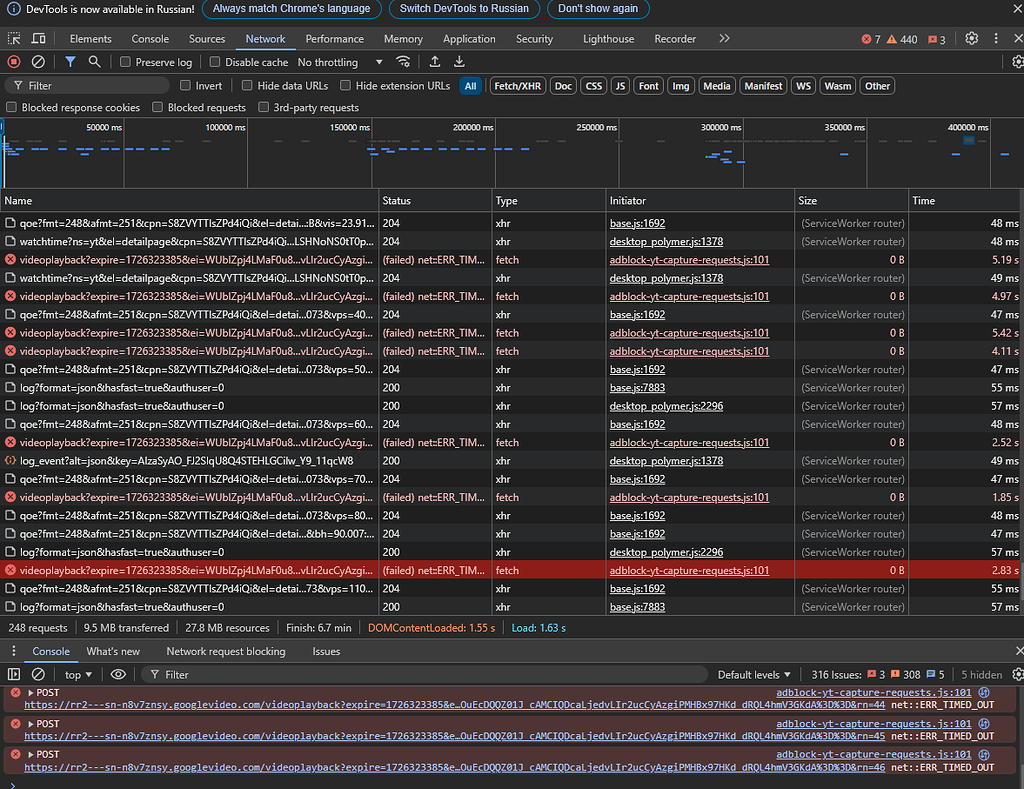The width and height of the screenshot is (1024, 789).
Task: Click Switch DevTools to Russian button
Action: [x=464, y=8]
